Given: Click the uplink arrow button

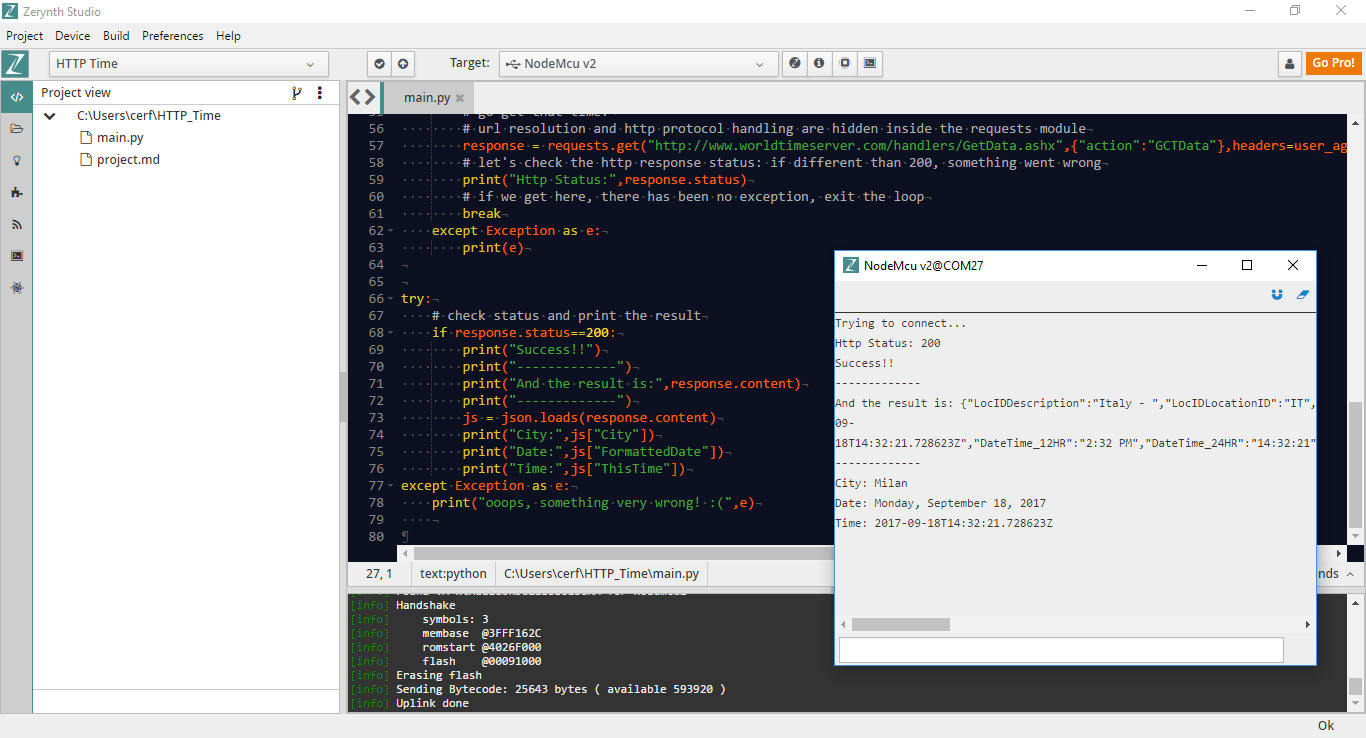Looking at the screenshot, I should coord(403,64).
